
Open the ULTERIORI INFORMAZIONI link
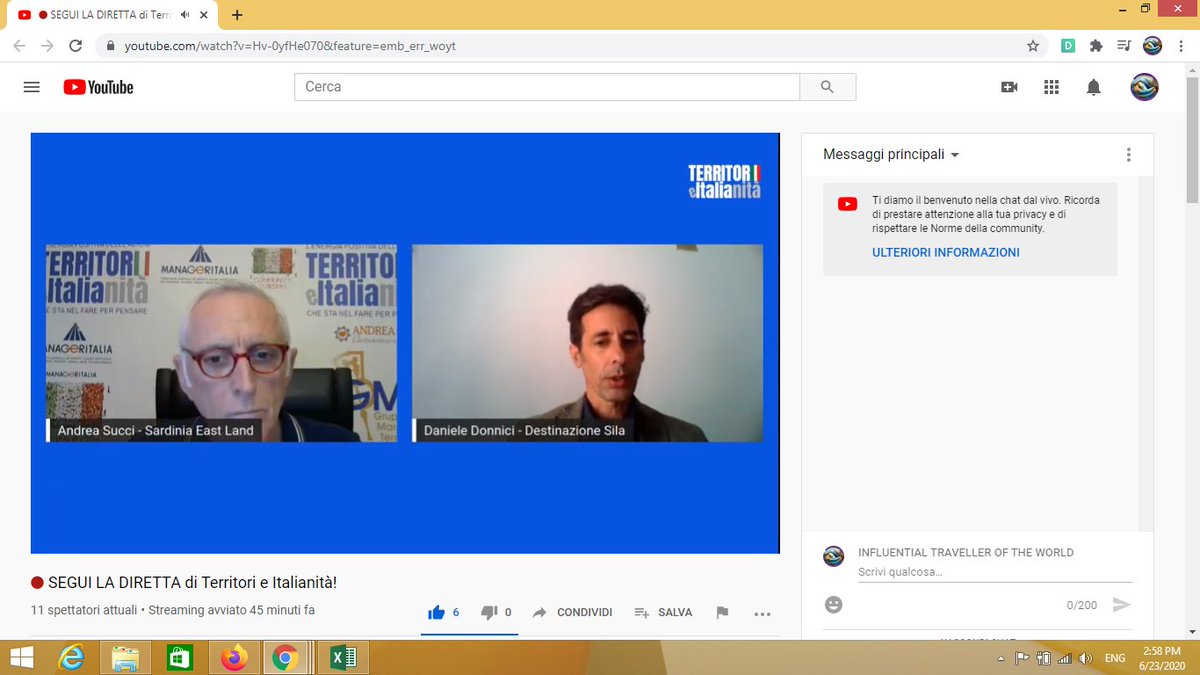click(946, 253)
